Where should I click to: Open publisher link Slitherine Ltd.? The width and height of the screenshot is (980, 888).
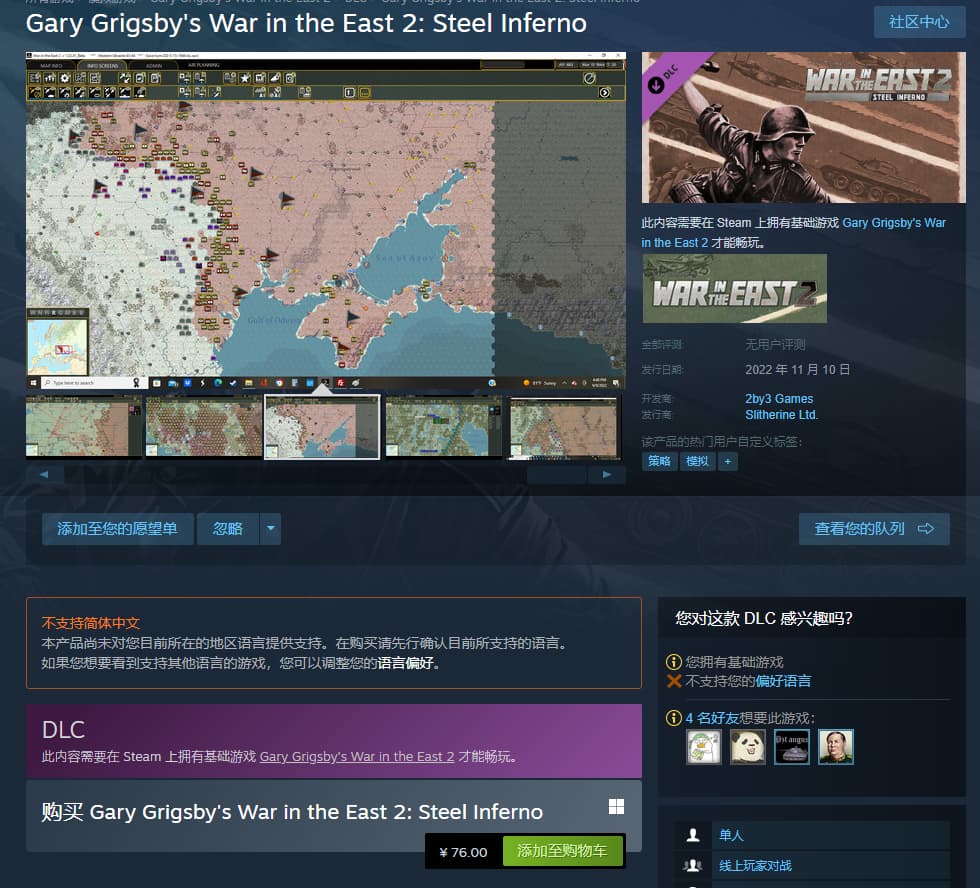(x=781, y=415)
